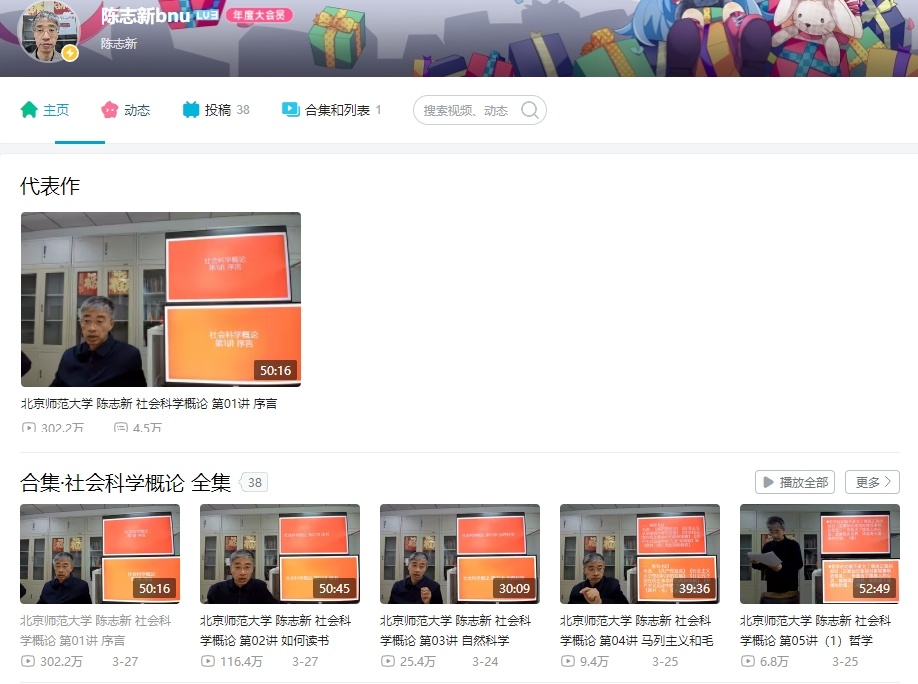
Task: Expand collection via 更多 button
Action: click(x=871, y=482)
